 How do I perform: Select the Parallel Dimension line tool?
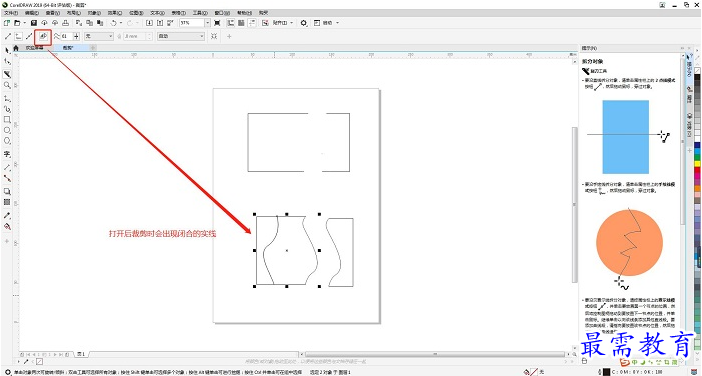click(x=7, y=167)
